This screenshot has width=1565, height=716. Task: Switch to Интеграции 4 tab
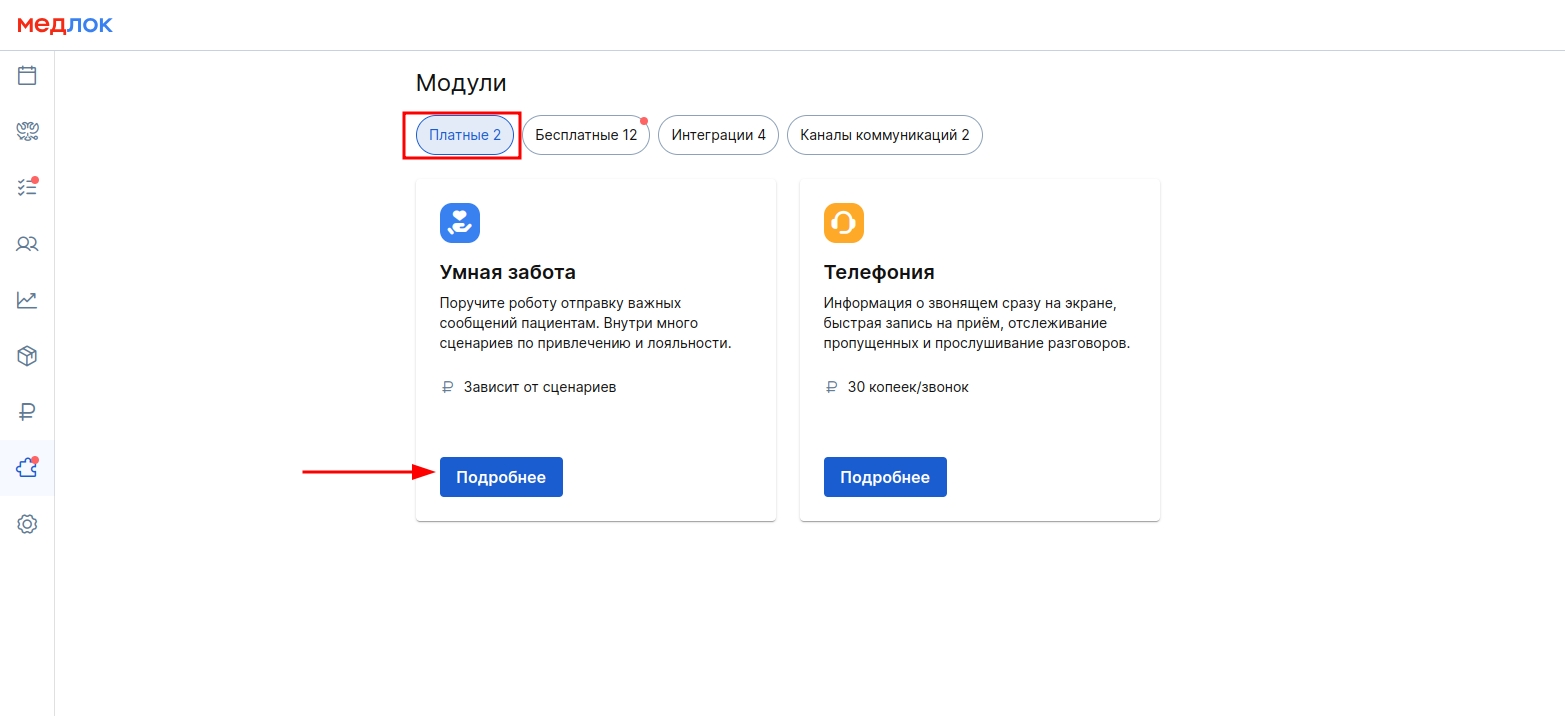pos(718,135)
